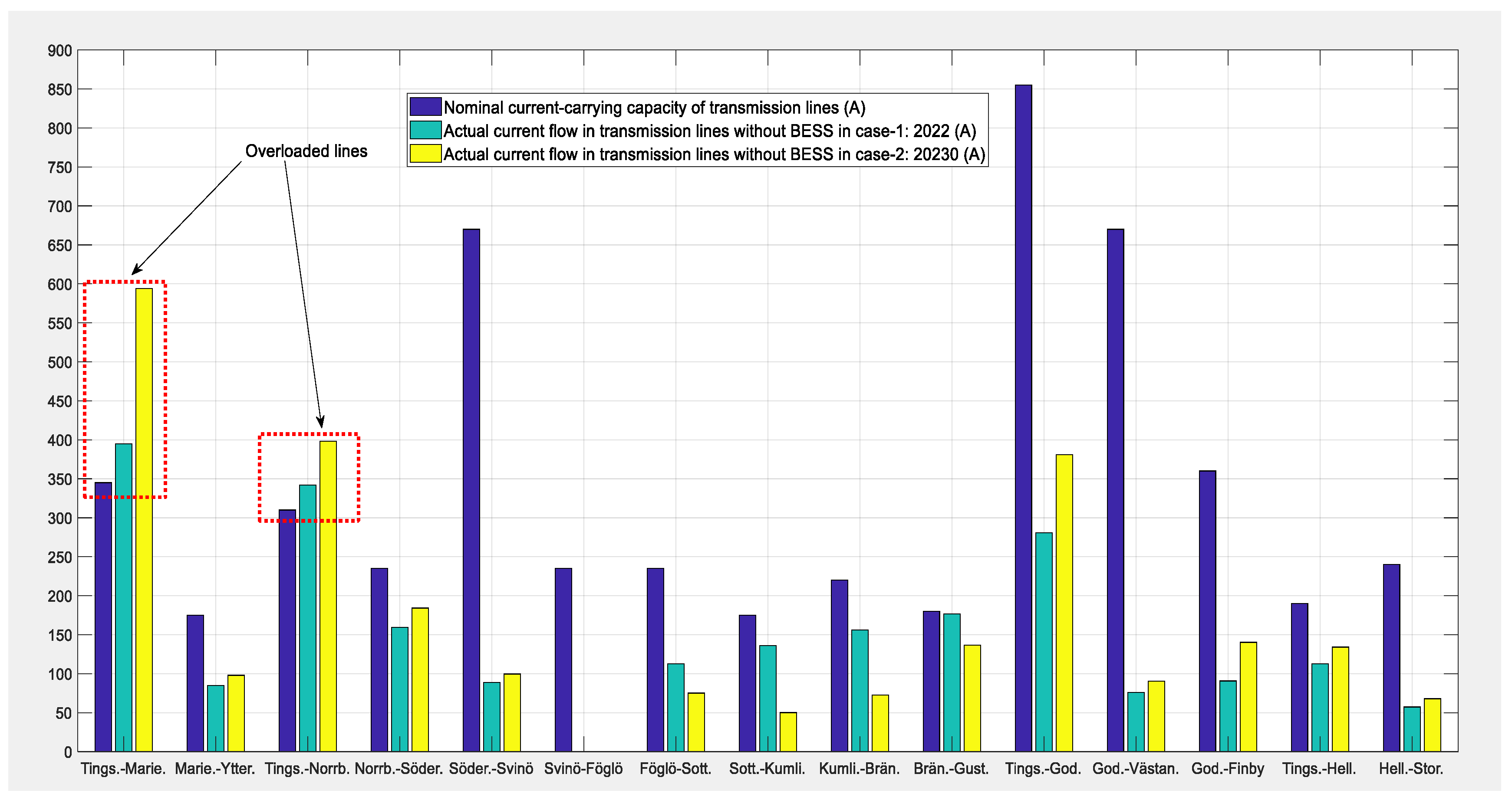Click the 'Tings.-Marie.' x-axis label
This screenshot has width=1512, height=797.
[123, 769]
